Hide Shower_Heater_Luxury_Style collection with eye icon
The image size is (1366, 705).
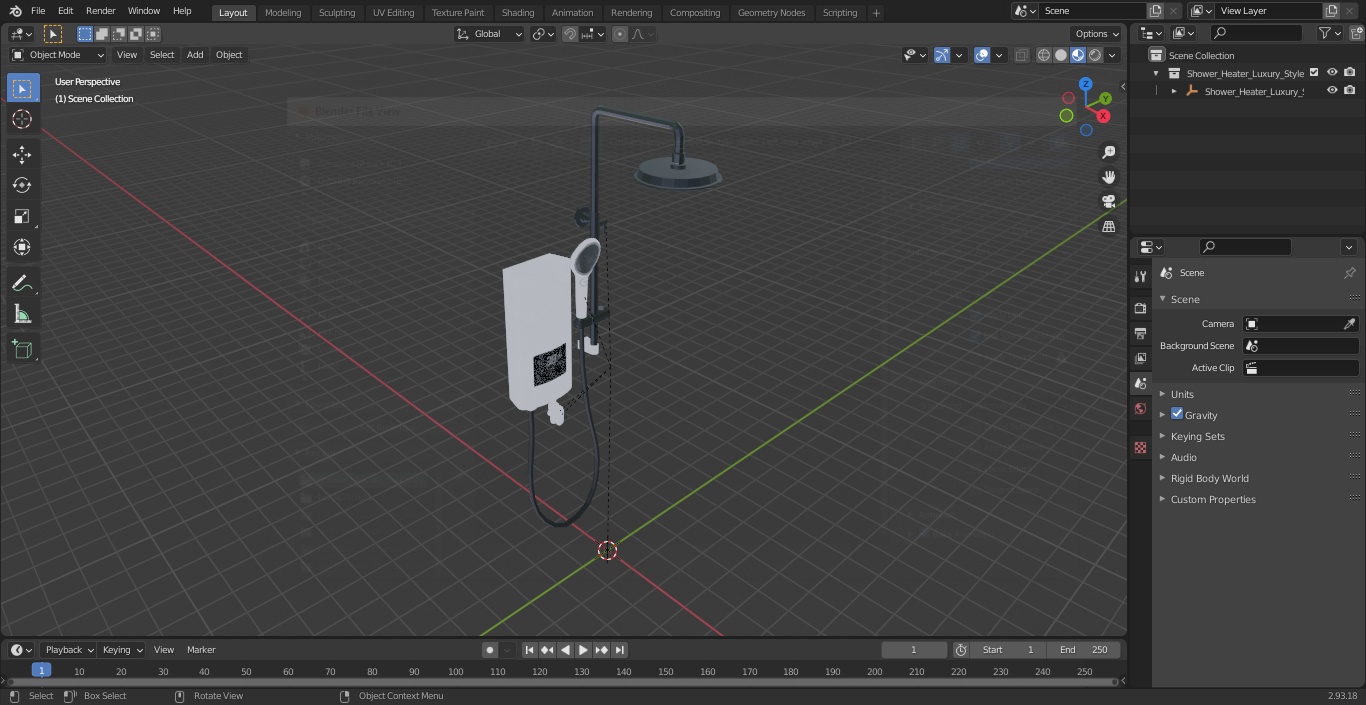[1332, 73]
